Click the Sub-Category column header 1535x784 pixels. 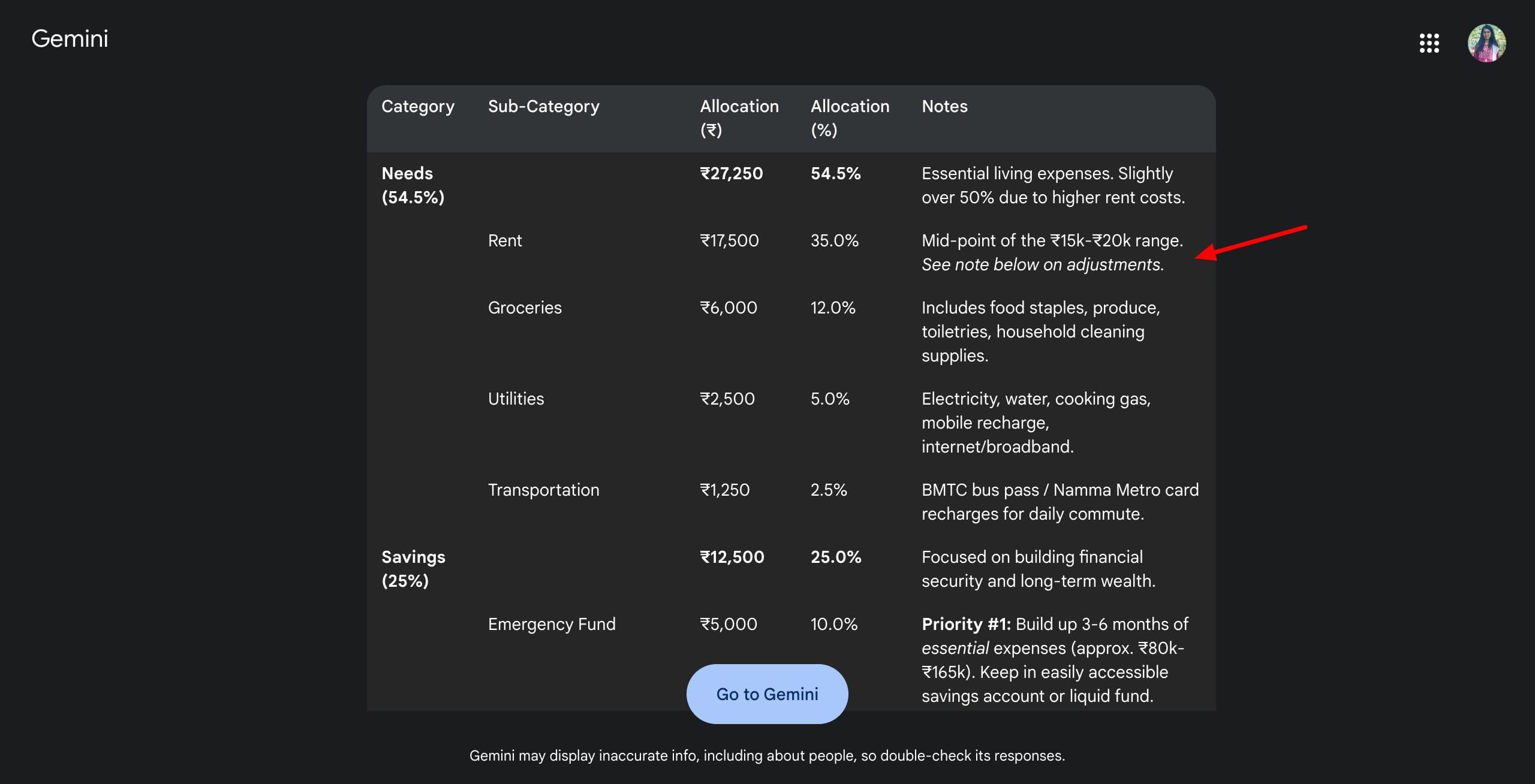pyautogui.click(x=543, y=107)
